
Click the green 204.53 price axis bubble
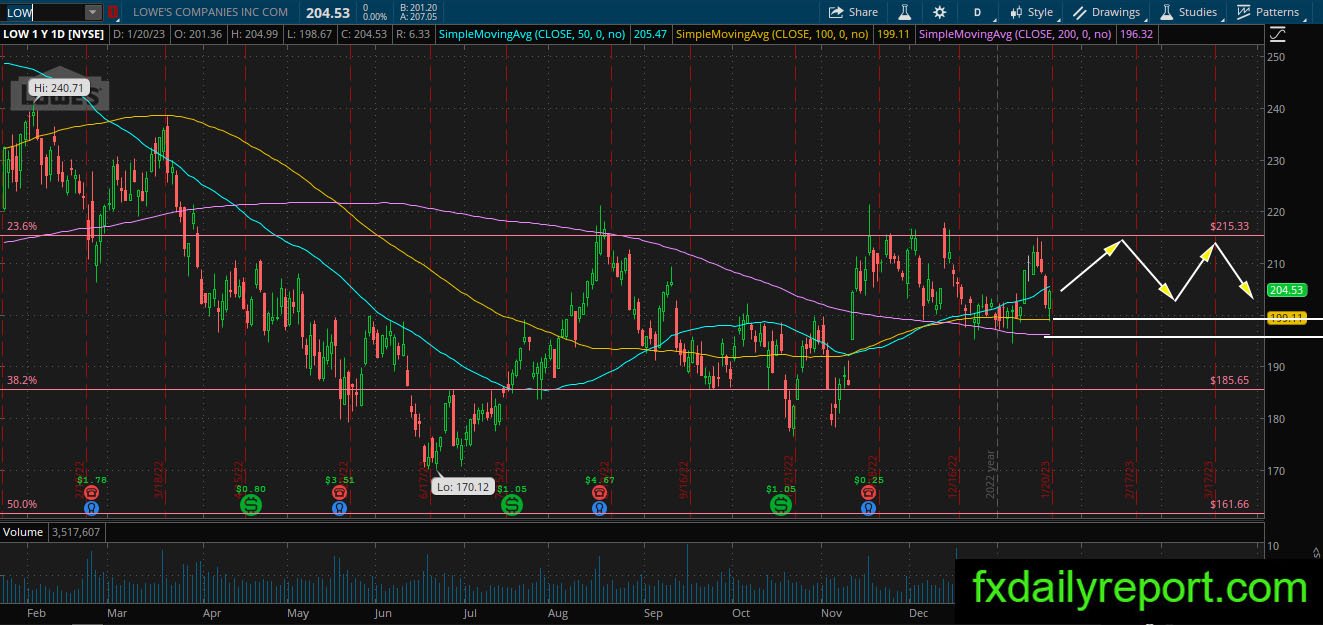(x=1286, y=290)
